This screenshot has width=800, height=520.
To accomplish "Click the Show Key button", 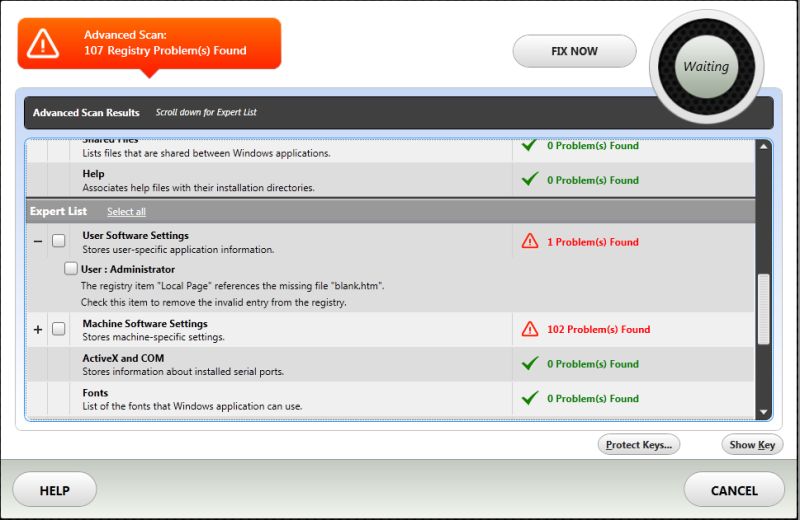I will (x=752, y=444).
